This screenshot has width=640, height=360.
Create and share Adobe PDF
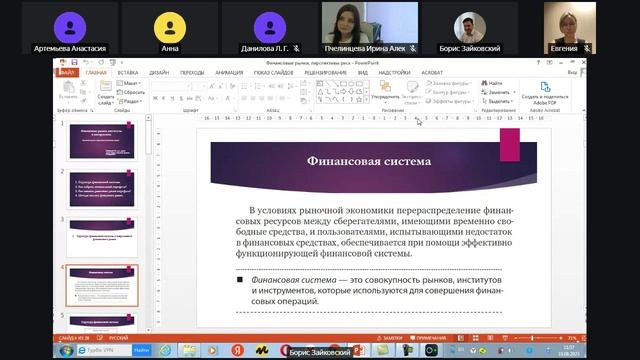coord(545,93)
